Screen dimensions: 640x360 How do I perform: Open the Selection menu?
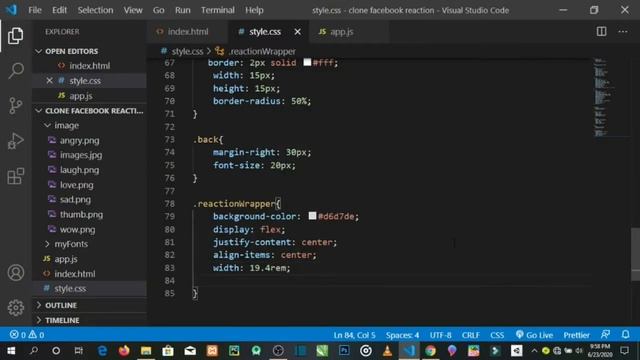96,10
